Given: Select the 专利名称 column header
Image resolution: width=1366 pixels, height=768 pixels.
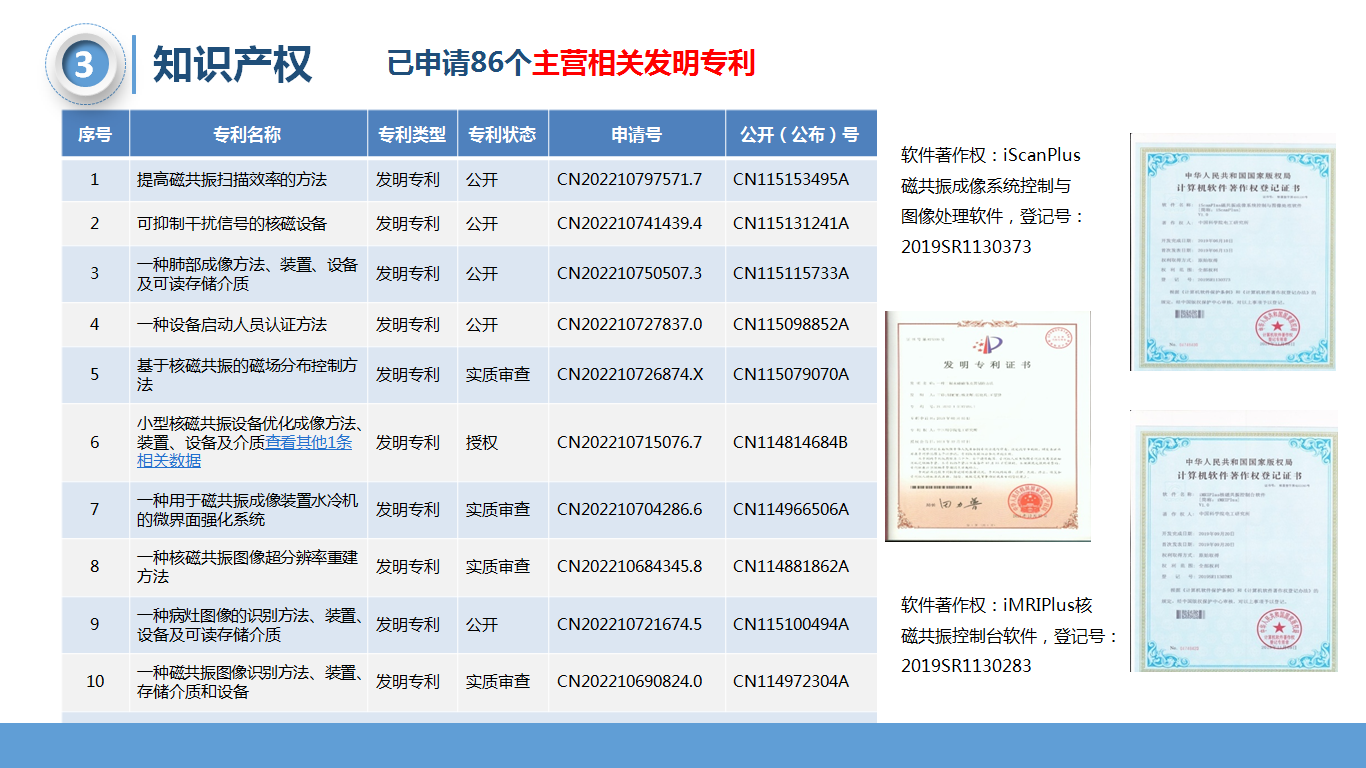Looking at the screenshot, I should (x=248, y=134).
